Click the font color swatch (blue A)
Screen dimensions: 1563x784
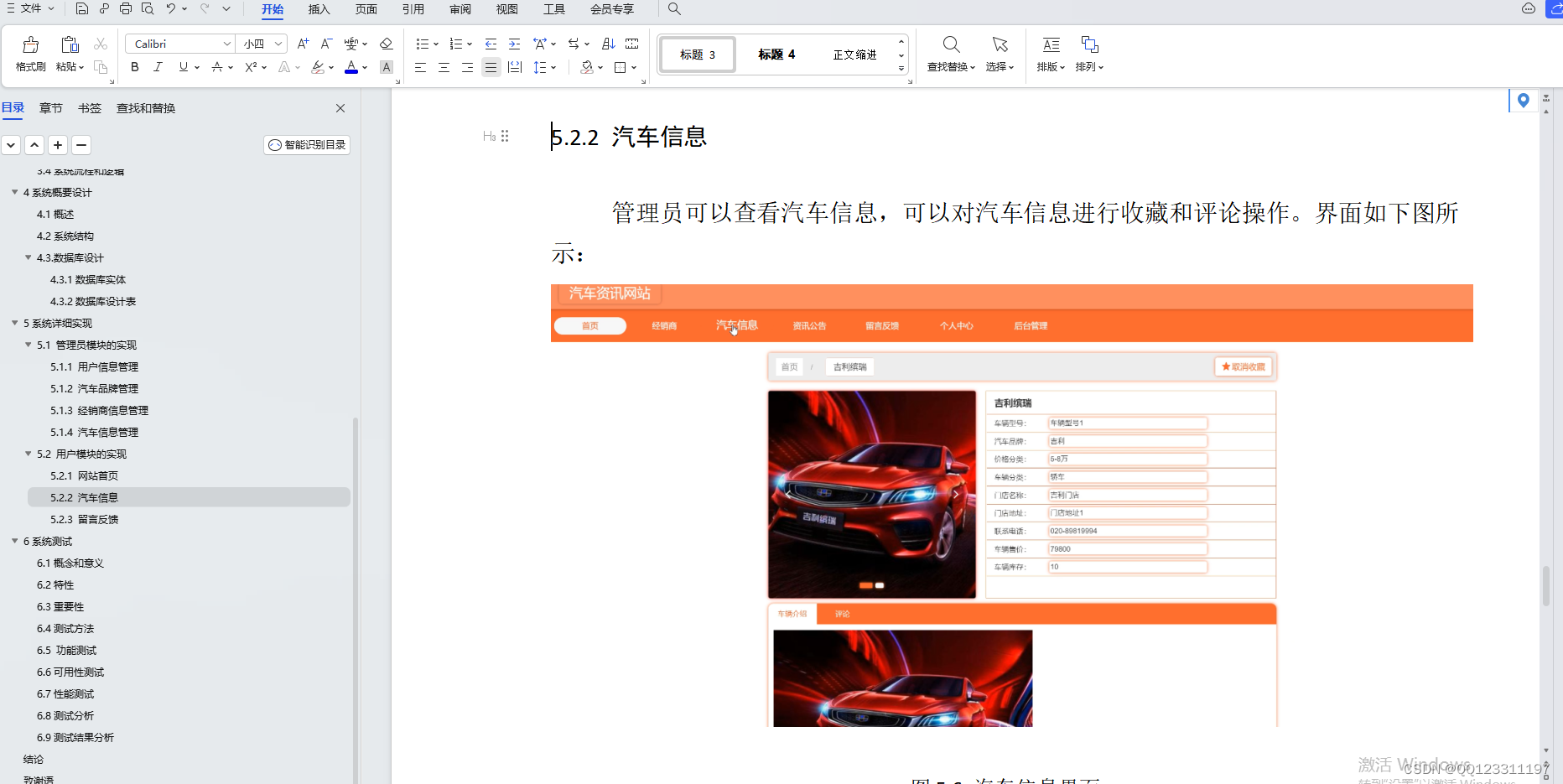click(351, 67)
